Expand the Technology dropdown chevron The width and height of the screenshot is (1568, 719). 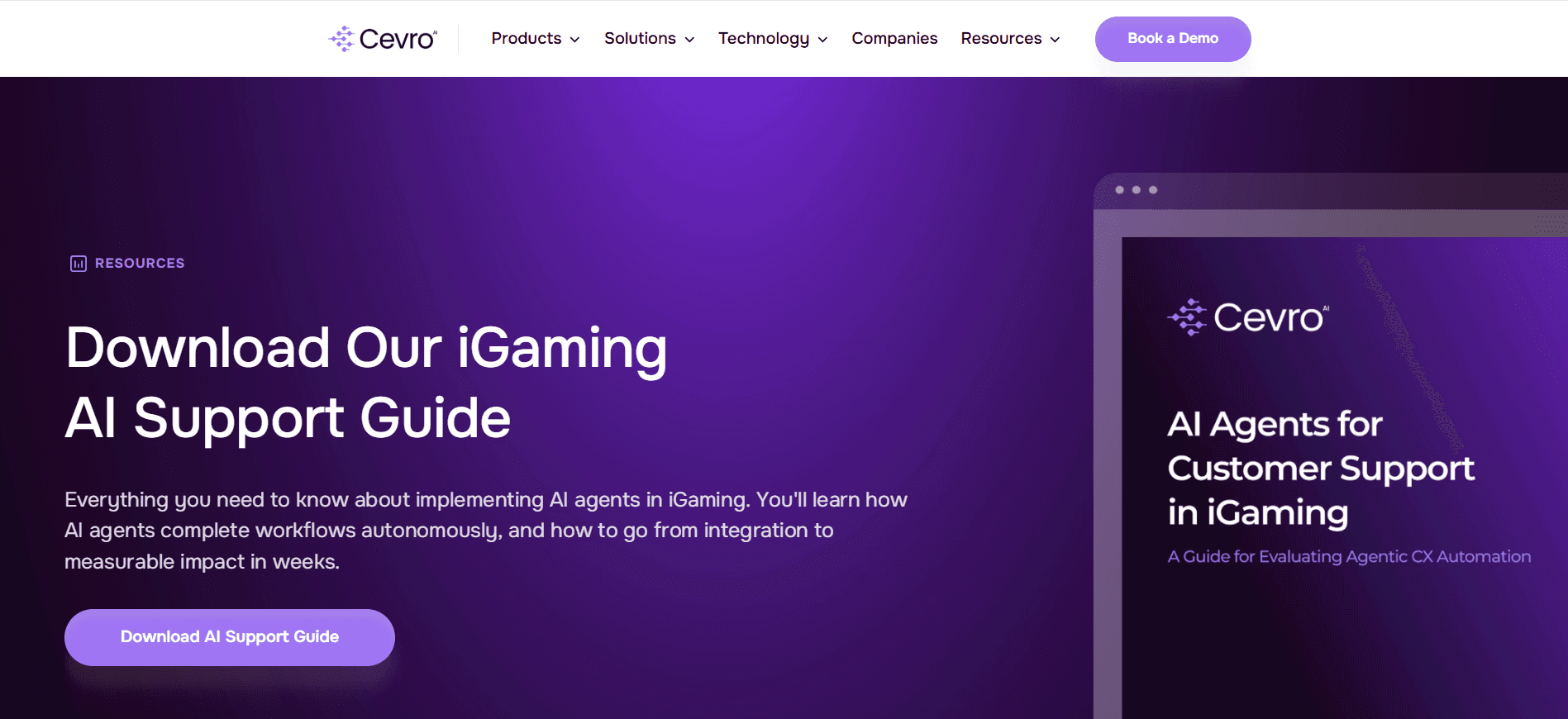[x=822, y=40]
